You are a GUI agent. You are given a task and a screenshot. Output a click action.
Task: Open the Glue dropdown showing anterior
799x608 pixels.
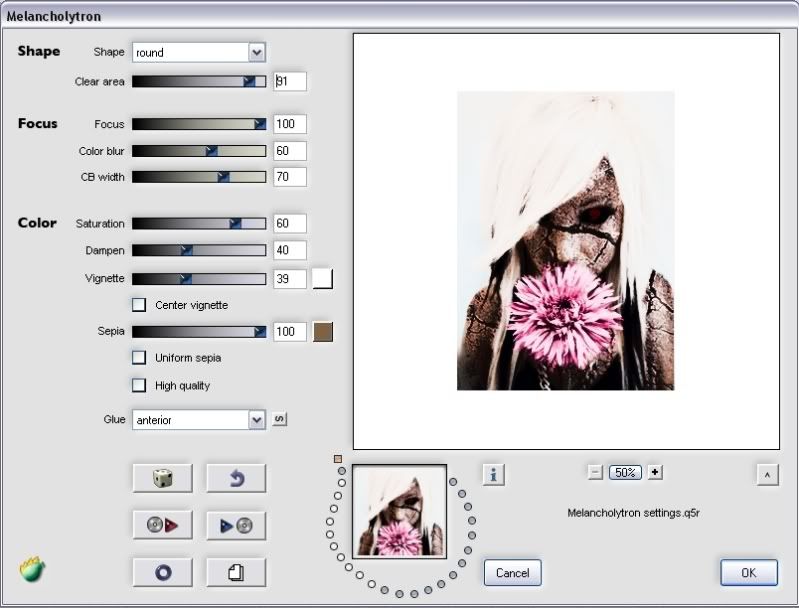click(x=199, y=419)
